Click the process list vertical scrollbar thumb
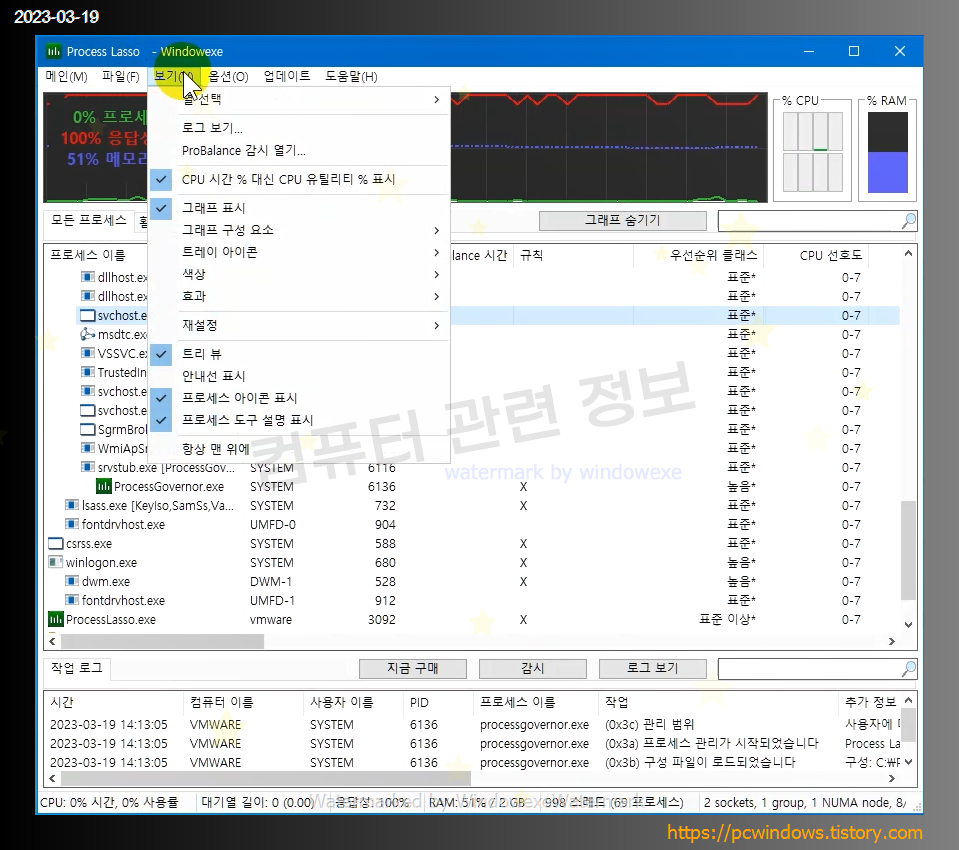The width and height of the screenshot is (959, 850). click(908, 550)
